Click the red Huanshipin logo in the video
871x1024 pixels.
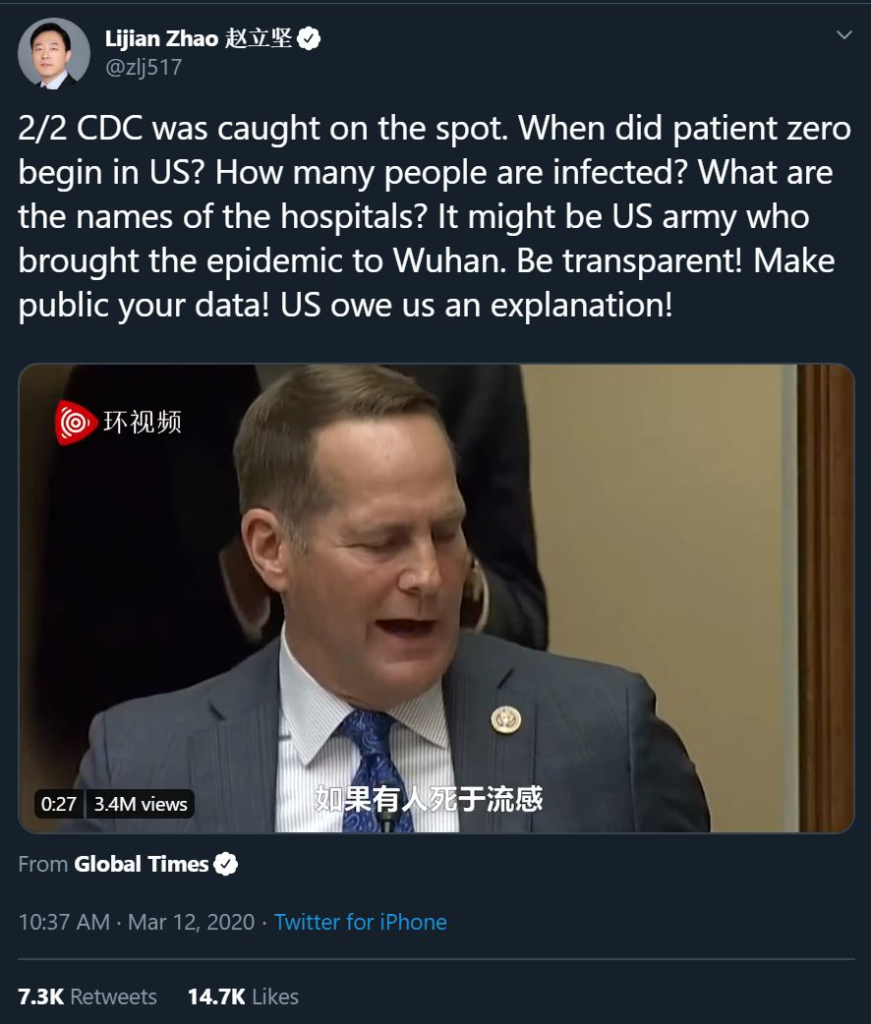point(75,423)
